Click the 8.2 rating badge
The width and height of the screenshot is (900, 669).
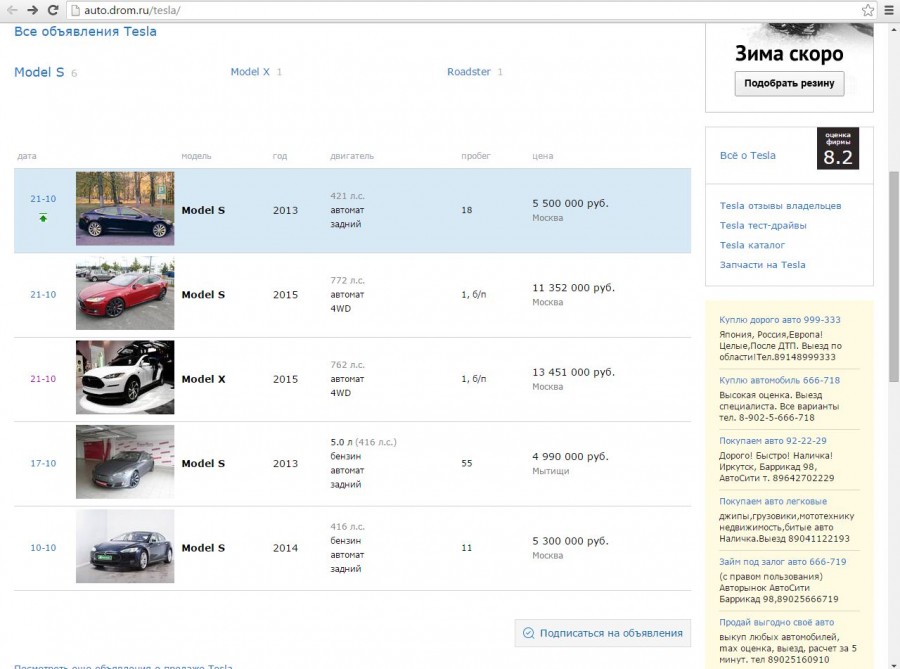pos(837,149)
